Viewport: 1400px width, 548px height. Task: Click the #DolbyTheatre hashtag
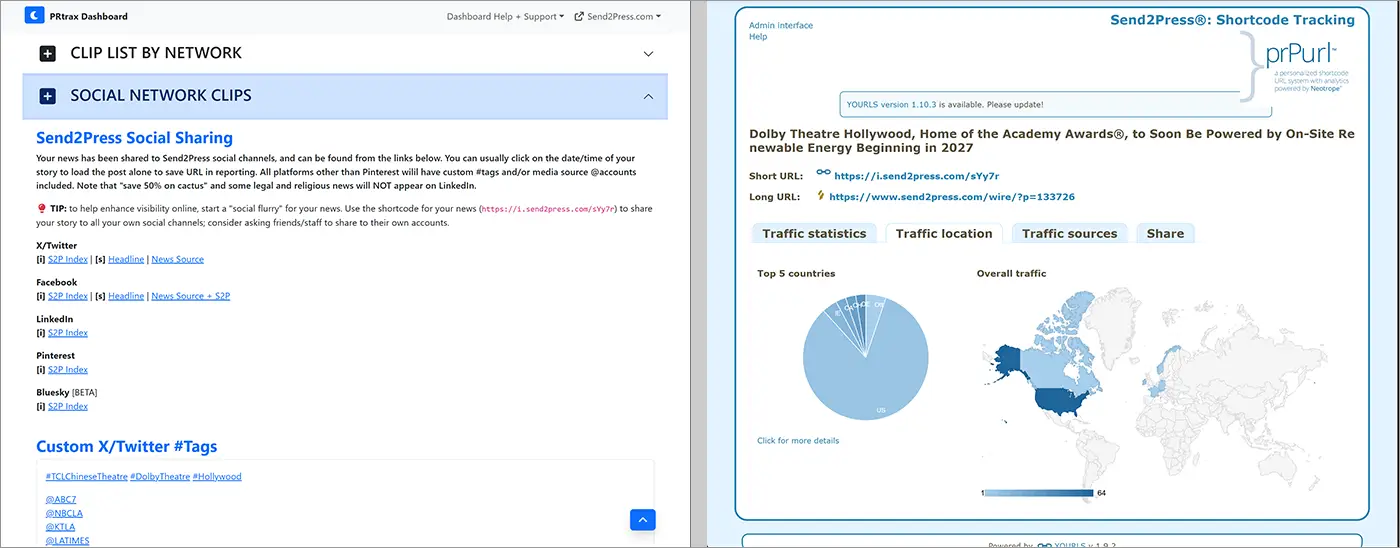[x=160, y=477]
